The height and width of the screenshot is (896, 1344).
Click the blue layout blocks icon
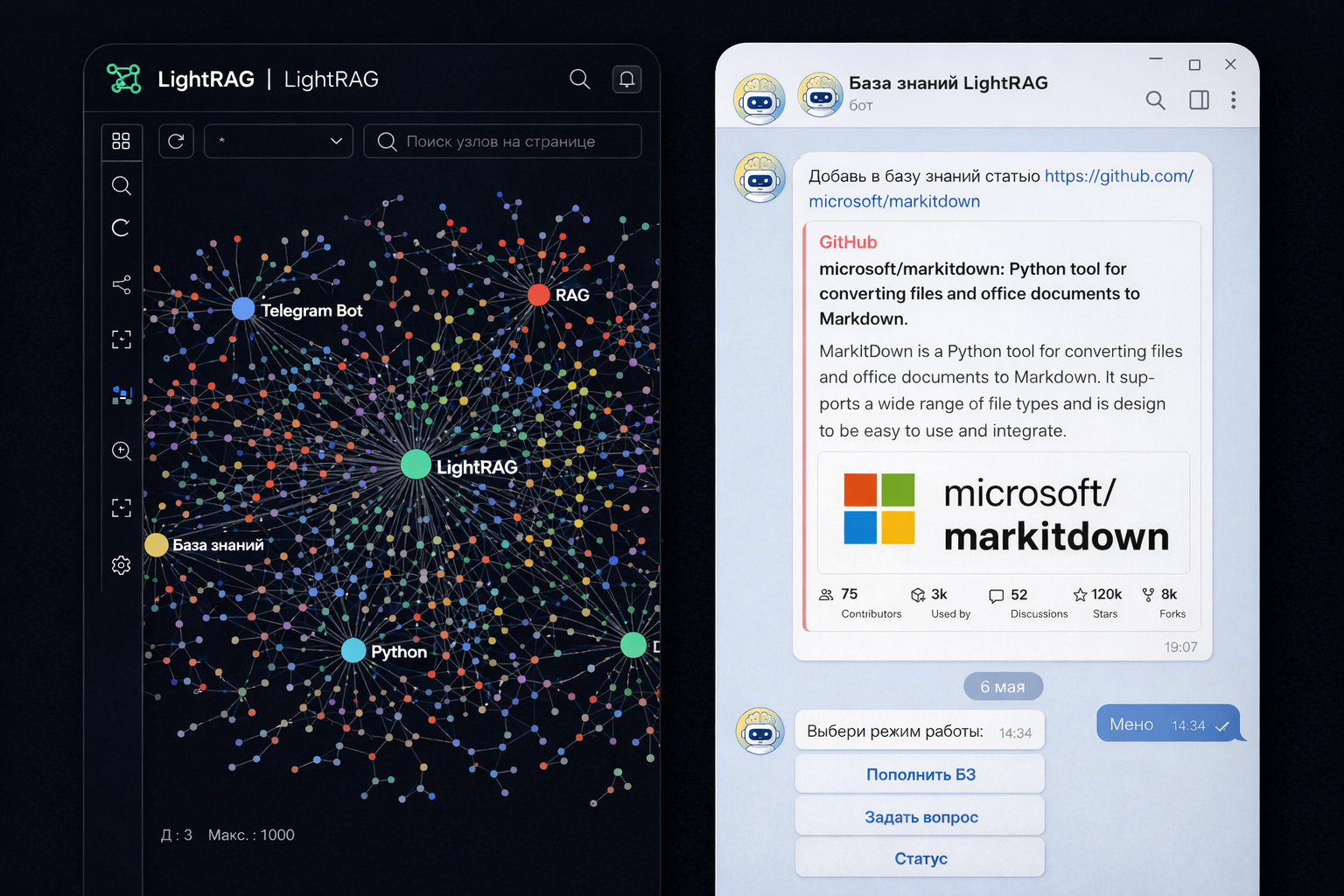(x=122, y=395)
